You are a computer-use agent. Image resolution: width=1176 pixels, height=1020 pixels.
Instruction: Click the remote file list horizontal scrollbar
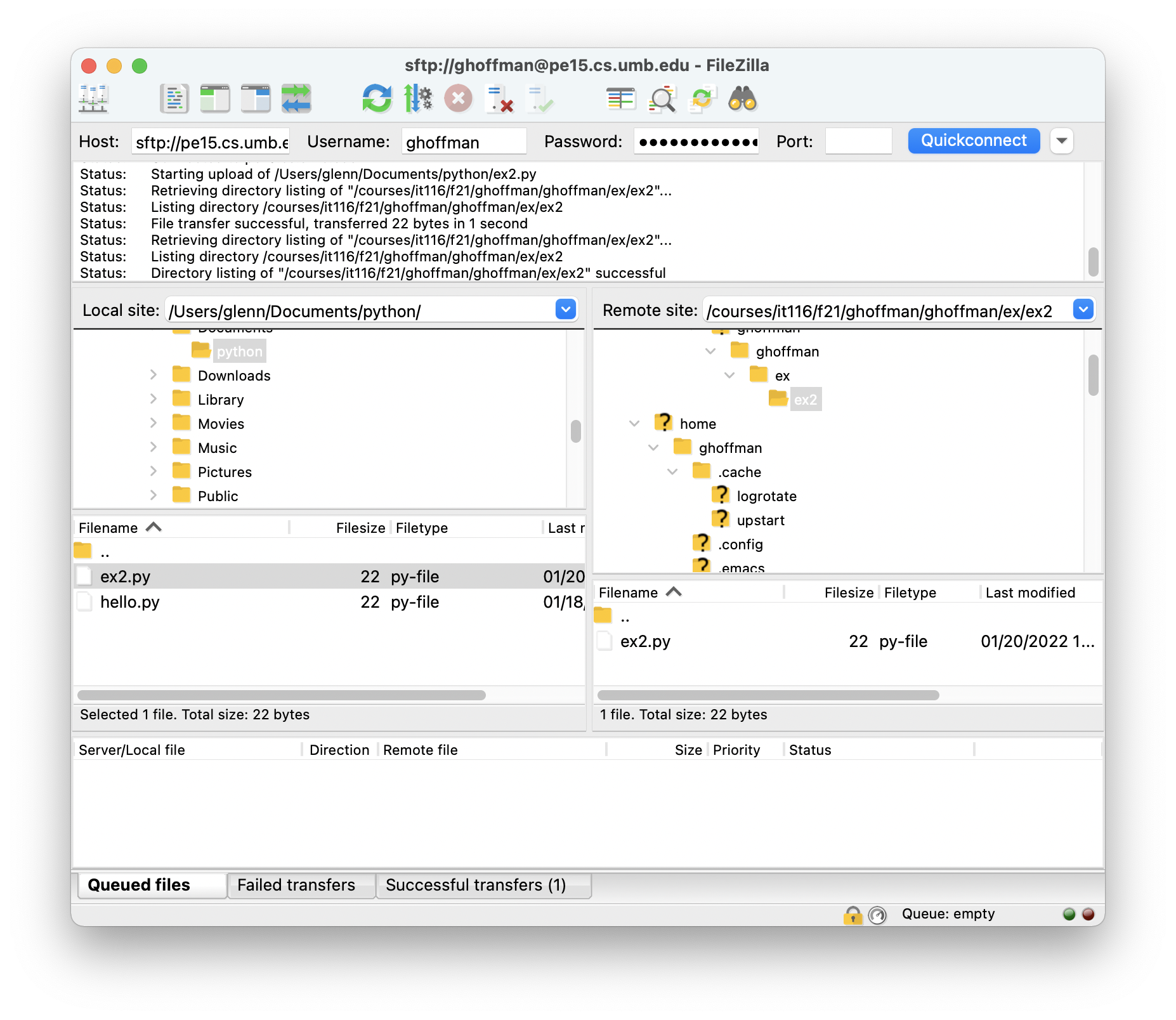[x=768, y=695]
